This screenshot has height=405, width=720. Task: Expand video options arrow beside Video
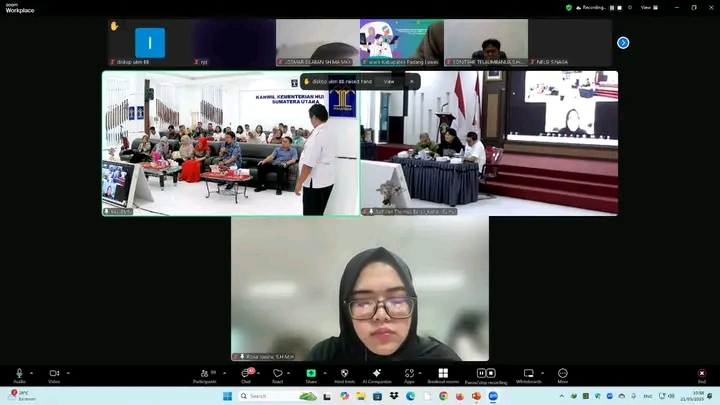68,373
